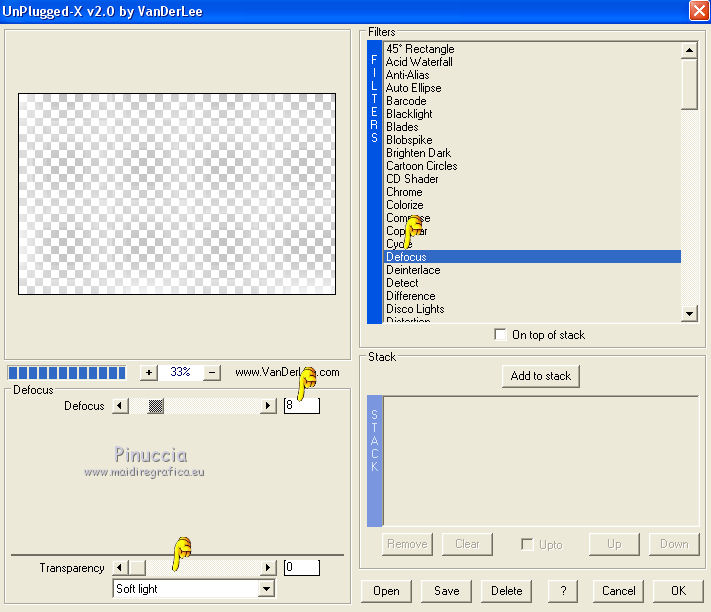Open help with question mark button
The image size is (711, 612).
coord(563,591)
